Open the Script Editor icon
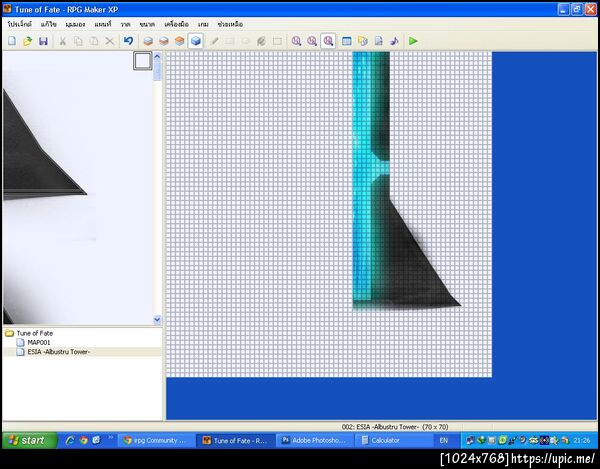600x469 pixels. click(x=378, y=41)
